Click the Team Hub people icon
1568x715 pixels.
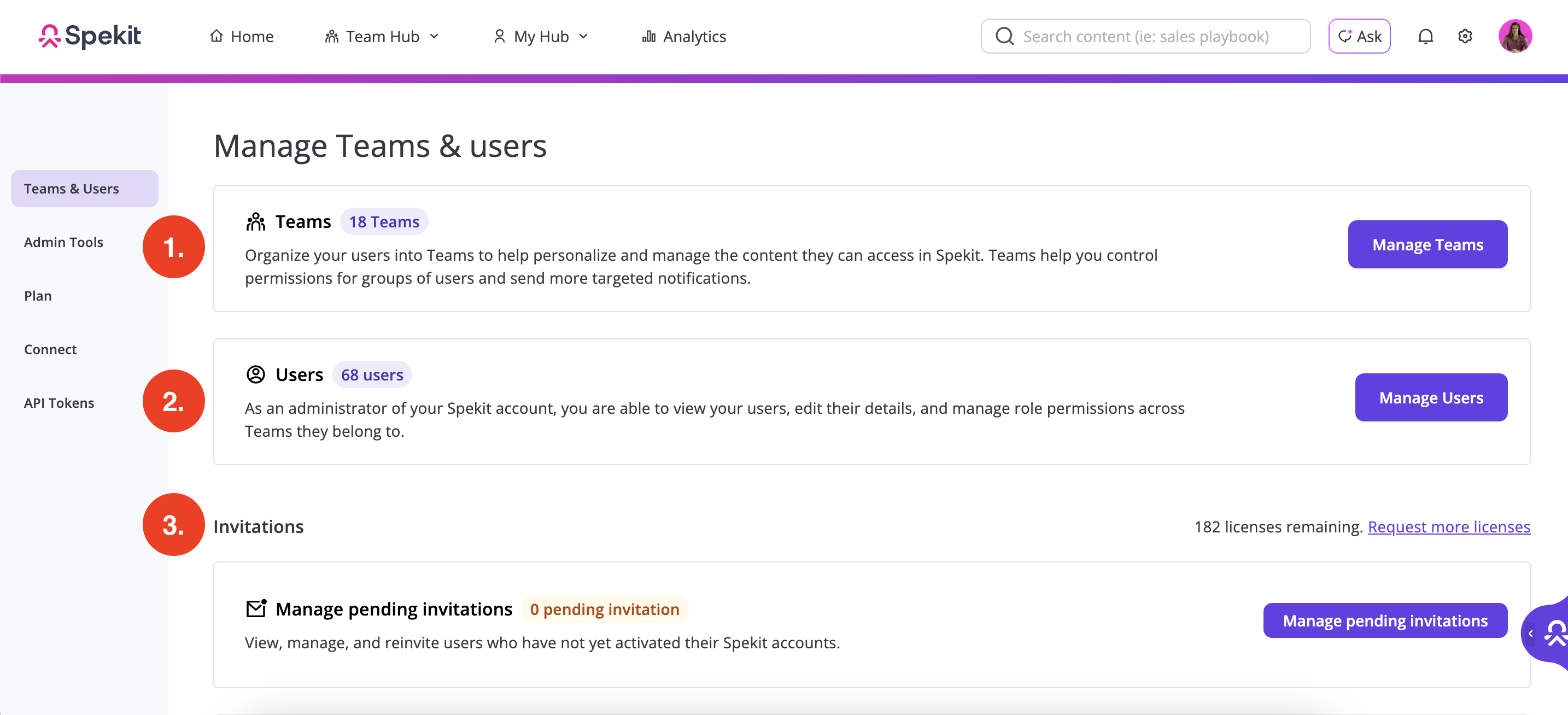(332, 37)
